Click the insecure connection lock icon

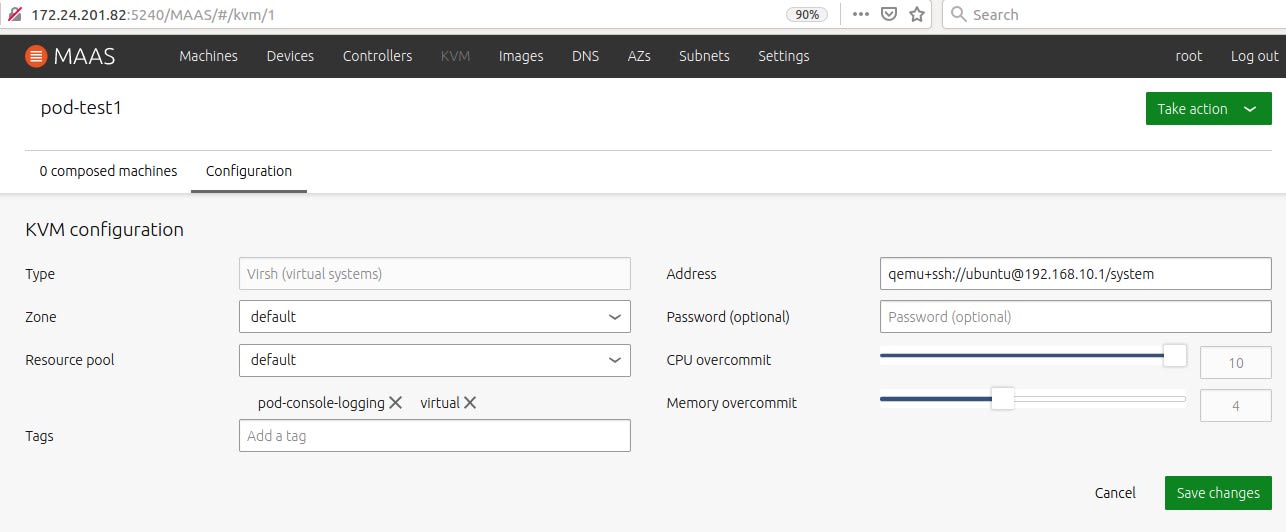tap(15, 15)
